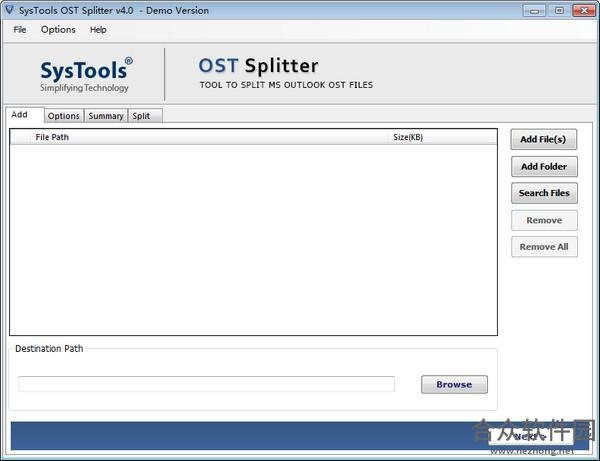Click the Add Folder button
Viewport: 600px width, 461px height.
(x=544, y=166)
